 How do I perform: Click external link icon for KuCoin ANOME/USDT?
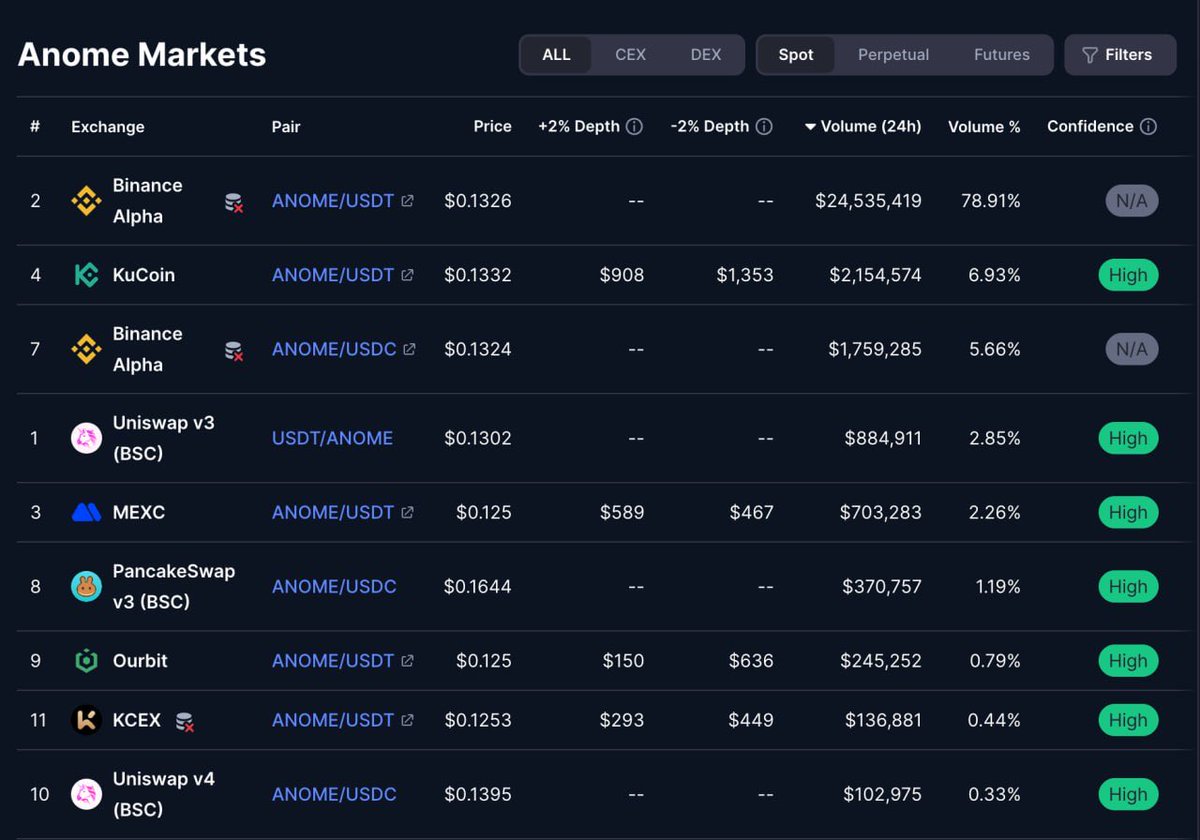click(407, 275)
